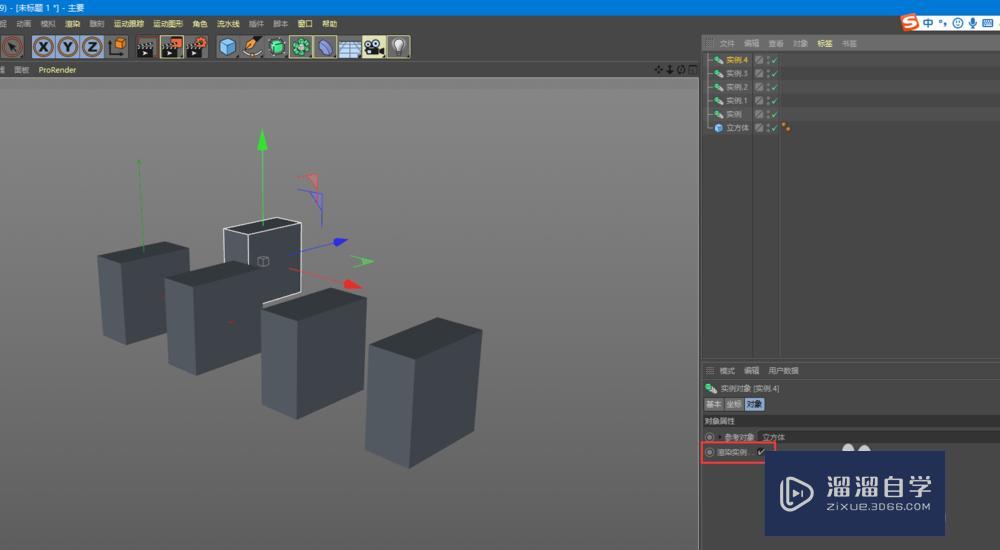Select 实例.2 in object tree
The image size is (1000, 550).
coord(737,87)
